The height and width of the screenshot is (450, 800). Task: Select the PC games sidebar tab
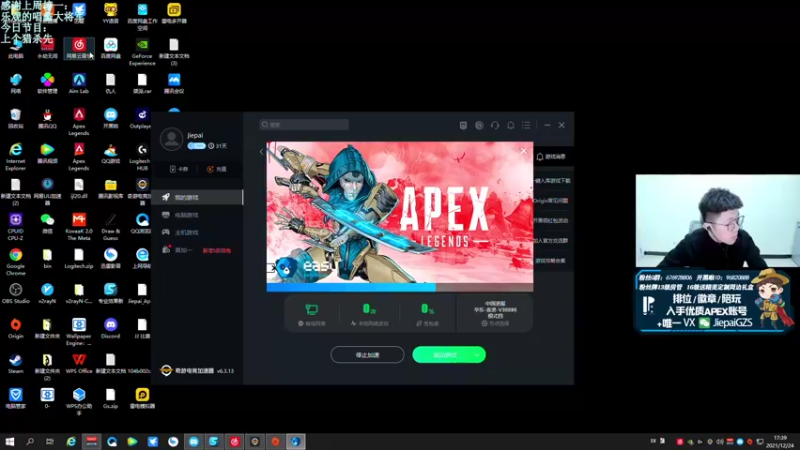coord(197,215)
